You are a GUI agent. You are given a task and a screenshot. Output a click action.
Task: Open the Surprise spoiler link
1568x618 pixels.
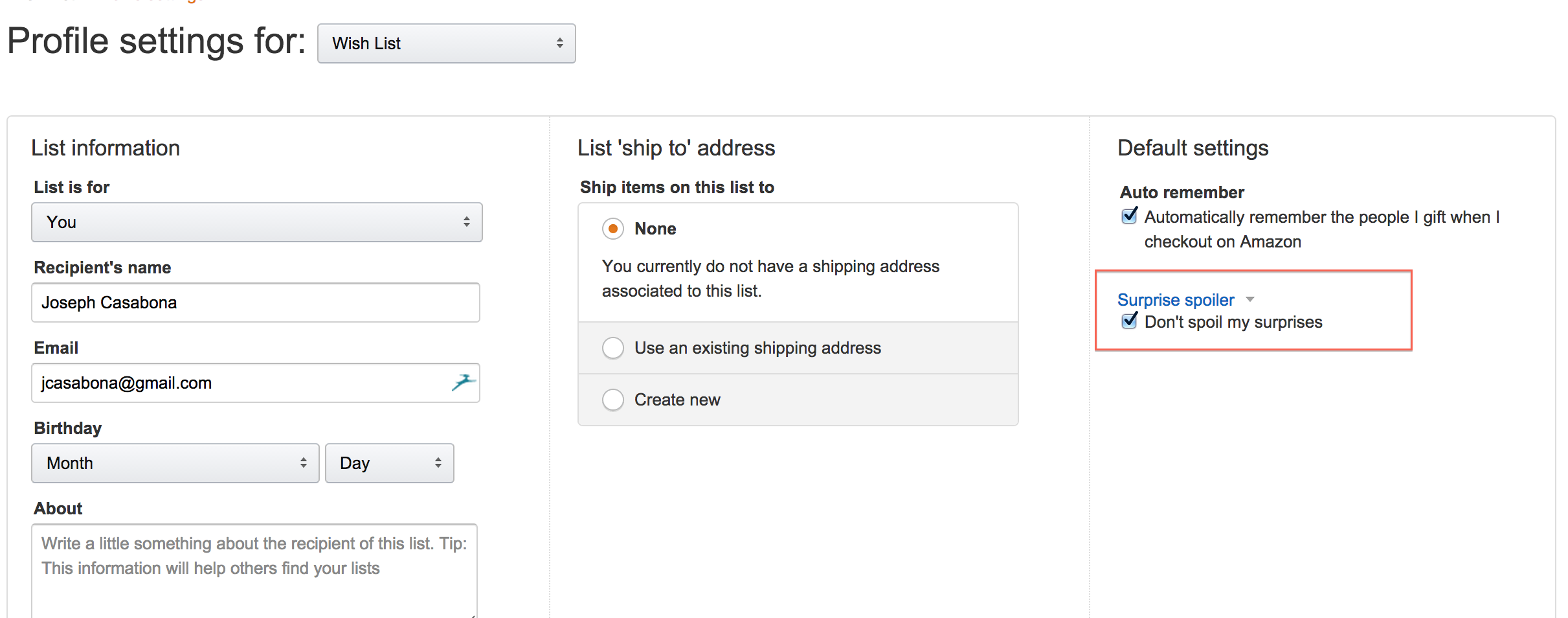1176,300
